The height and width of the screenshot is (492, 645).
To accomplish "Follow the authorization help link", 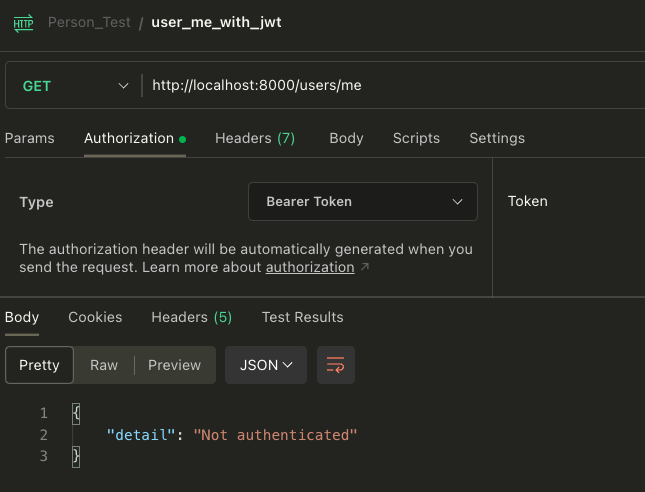I will click(310, 268).
